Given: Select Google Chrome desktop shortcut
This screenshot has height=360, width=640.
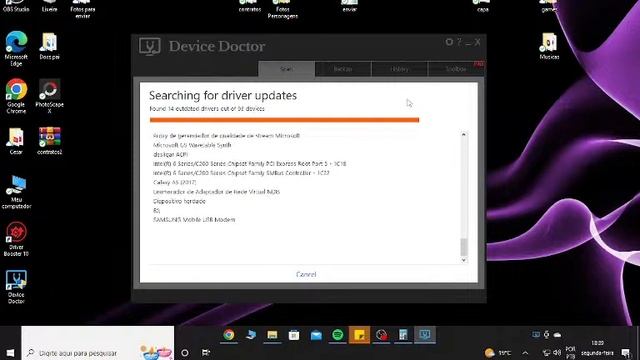Looking at the screenshot, I should [16, 96].
